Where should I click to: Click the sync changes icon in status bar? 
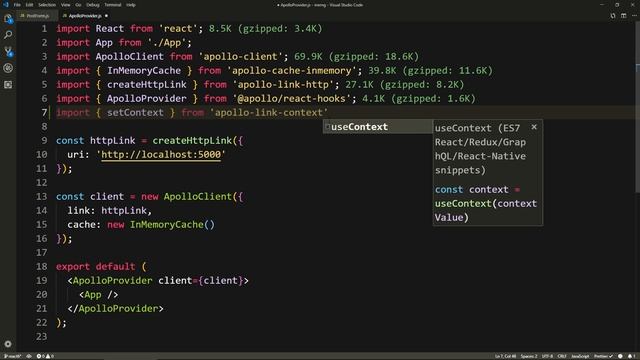tap(29, 356)
